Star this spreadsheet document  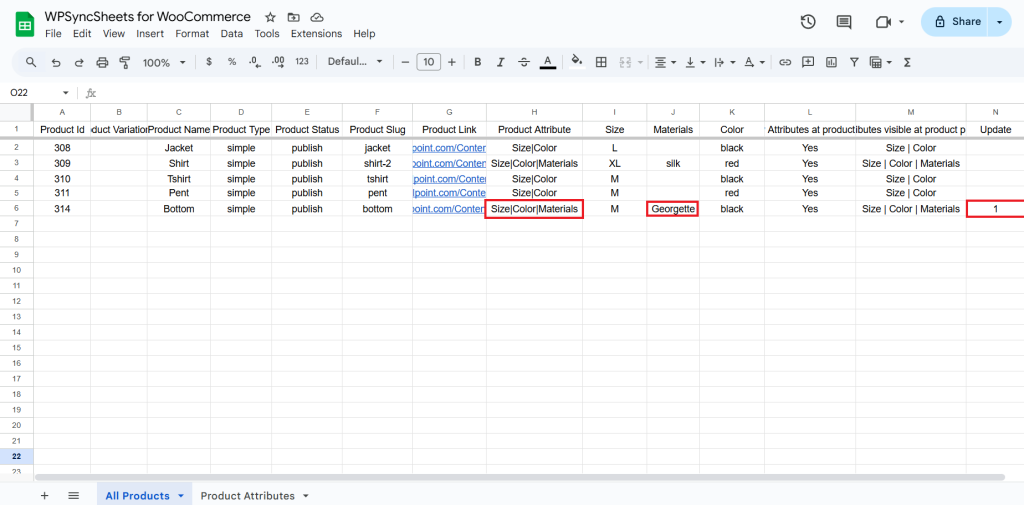click(x=270, y=17)
